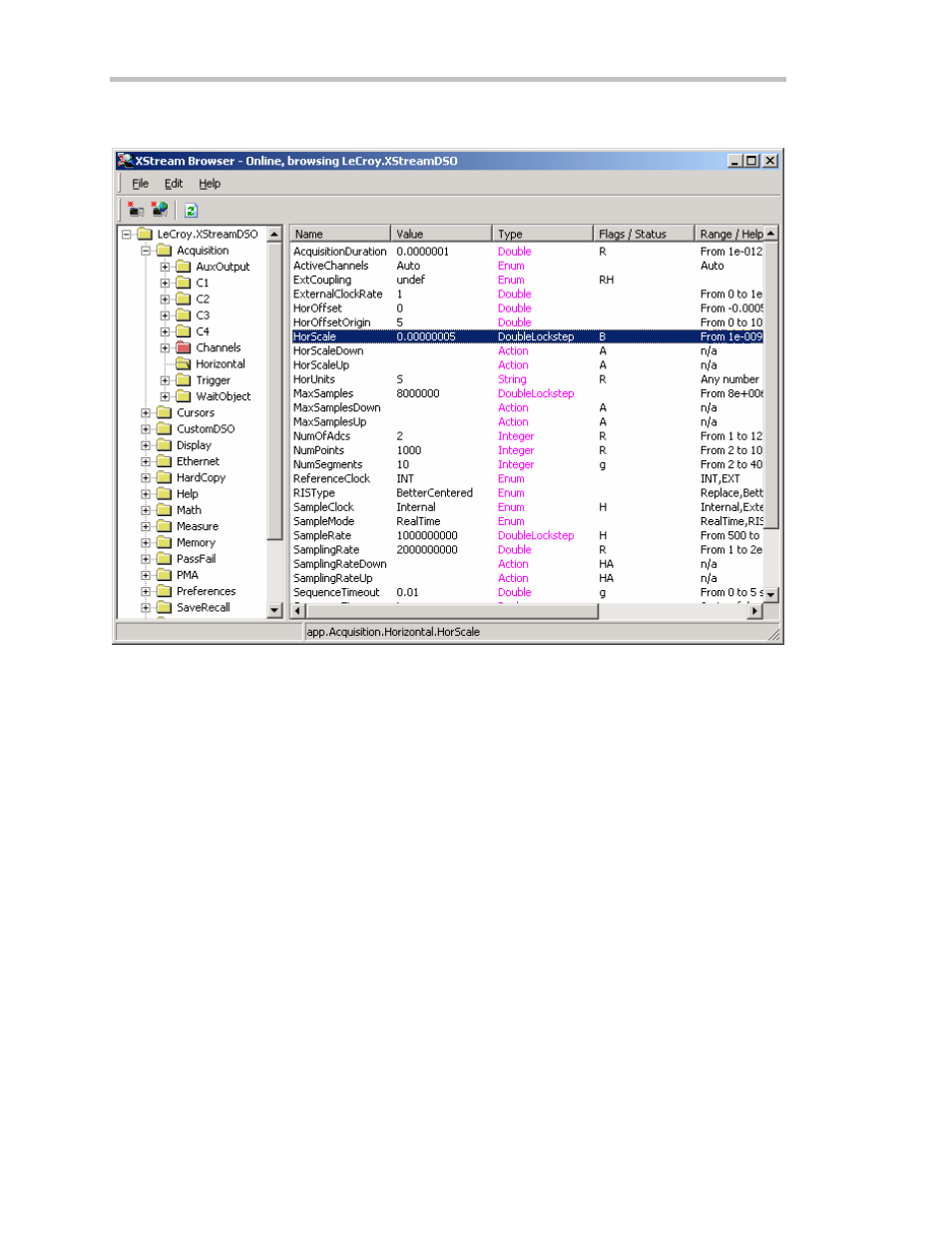The width and height of the screenshot is (952, 1233).
Task: Select the PMA tree item
Action: coord(188,575)
